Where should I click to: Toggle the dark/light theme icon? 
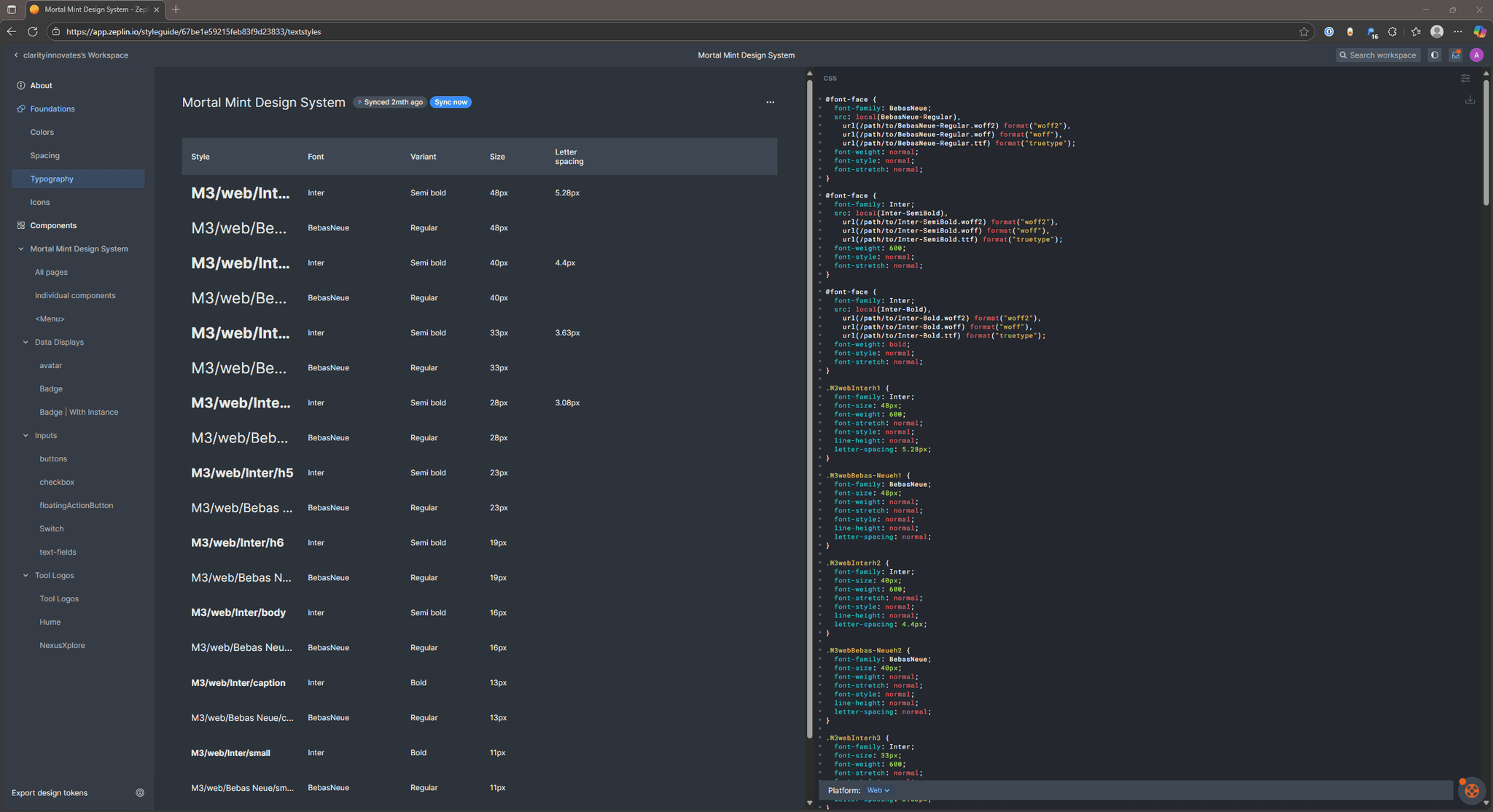click(1435, 55)
